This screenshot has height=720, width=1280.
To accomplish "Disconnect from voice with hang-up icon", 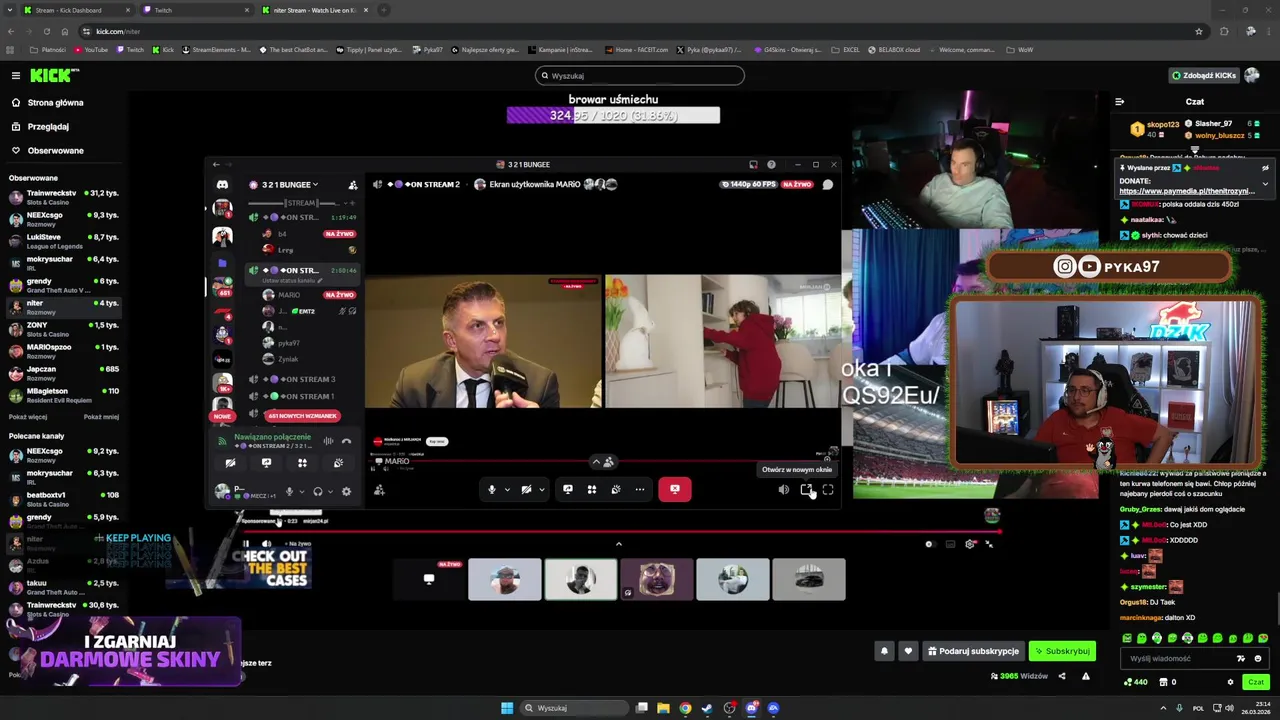I will (346, 441).
